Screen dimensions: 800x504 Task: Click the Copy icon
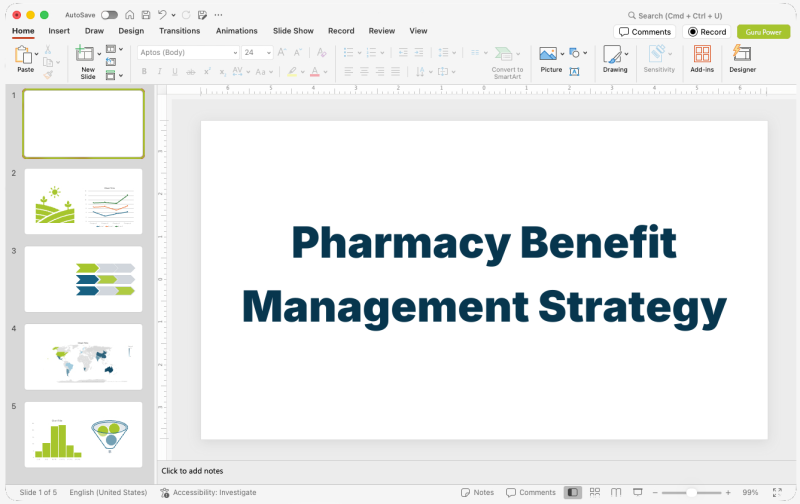click(48, 62)
